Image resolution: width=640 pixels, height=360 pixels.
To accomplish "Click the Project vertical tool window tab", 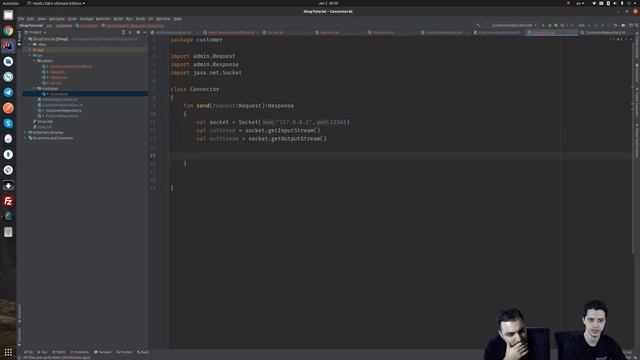I will [x=19, y=38].
